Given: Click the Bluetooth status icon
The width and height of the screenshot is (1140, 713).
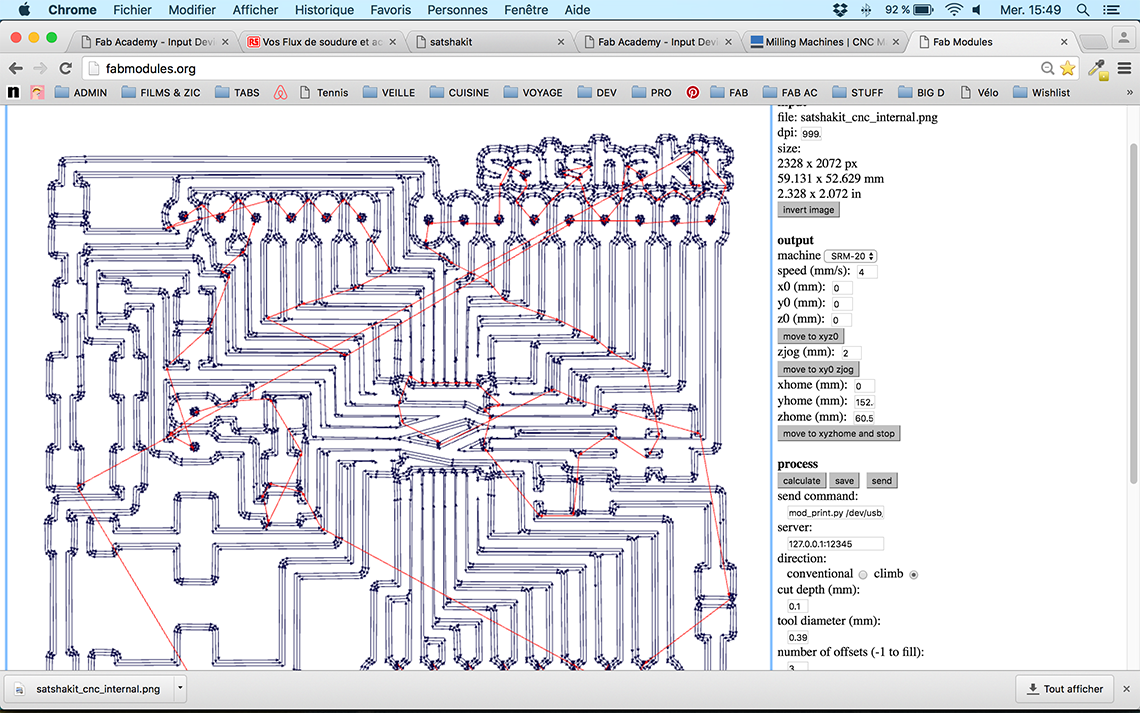Looking at the screenshot, I should pos(865,9).
